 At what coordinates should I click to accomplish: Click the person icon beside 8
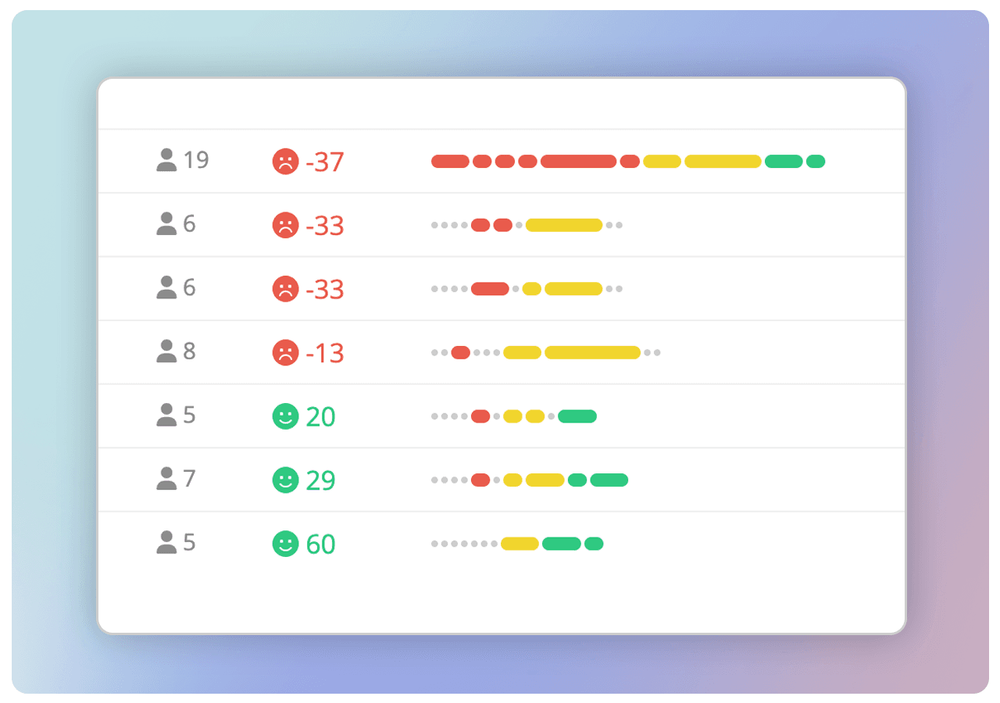tap(166, 351)
